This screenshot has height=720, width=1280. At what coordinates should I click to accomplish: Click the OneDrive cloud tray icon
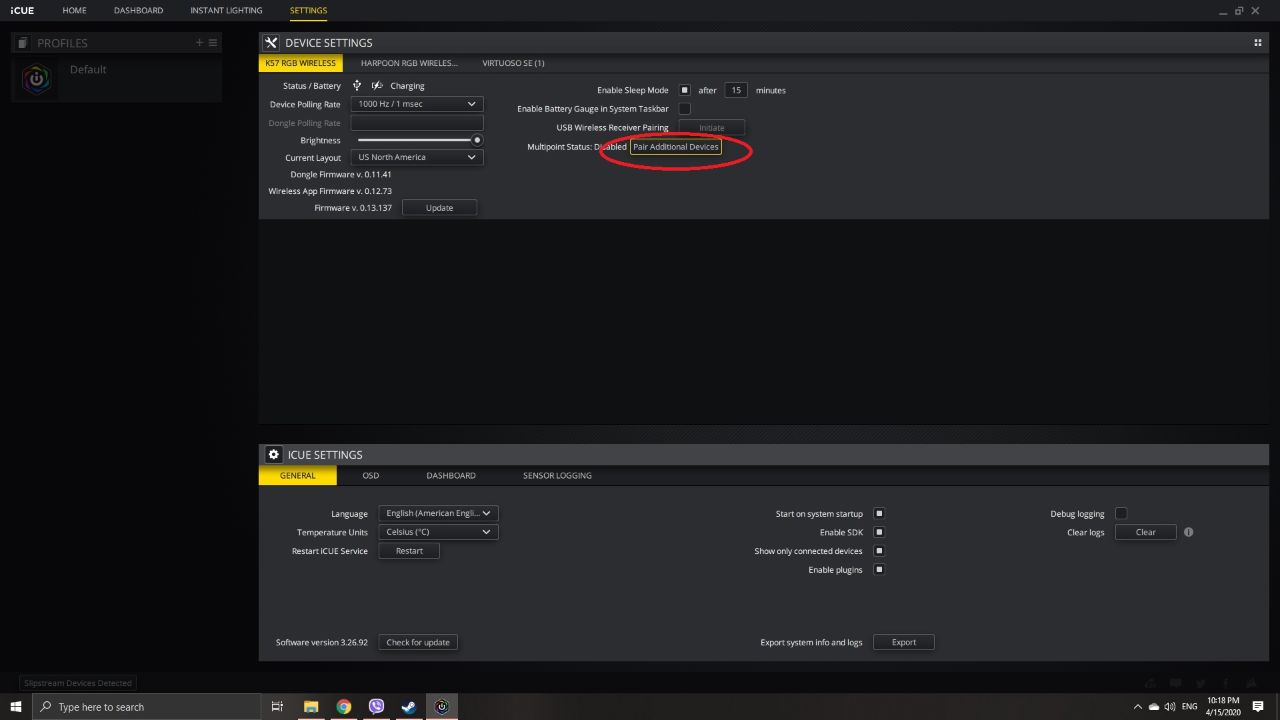coord(1154,707)
